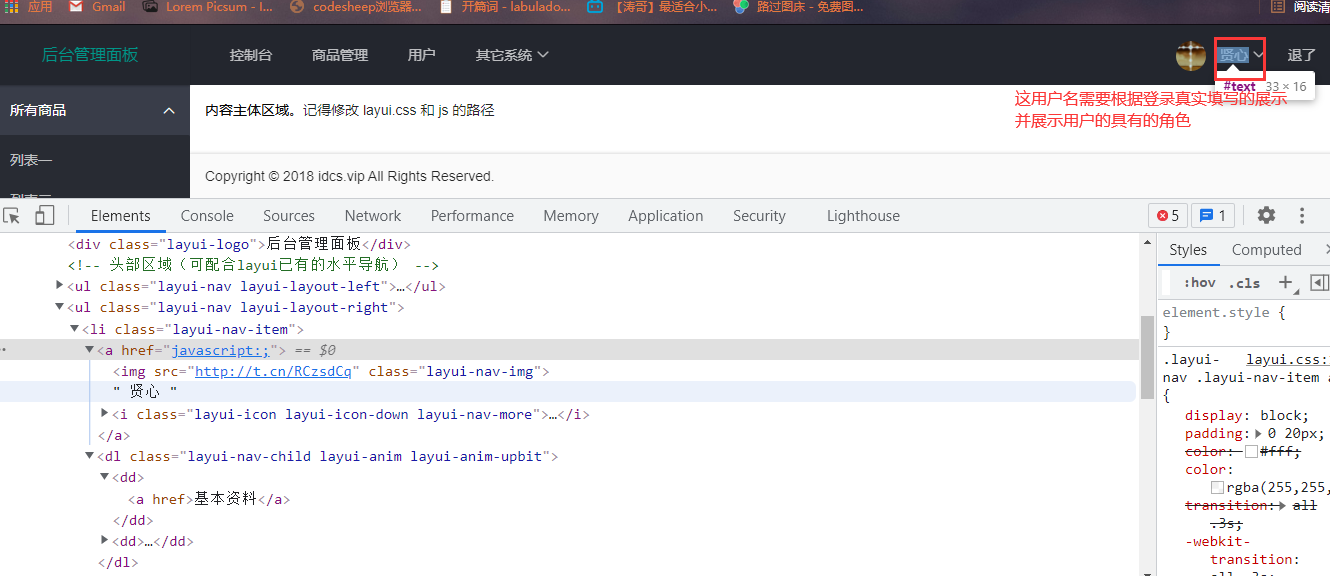Expand the padding property triangle in Styles

(x=1259, y=434)
